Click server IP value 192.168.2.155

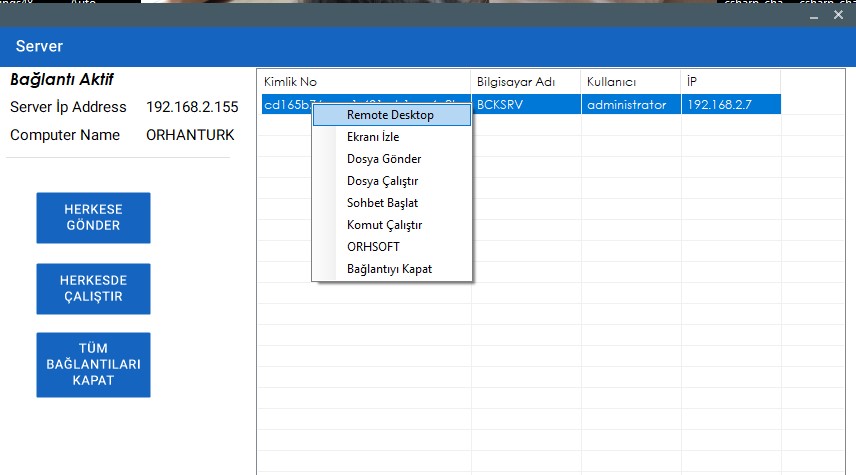[x=192, y=107]
